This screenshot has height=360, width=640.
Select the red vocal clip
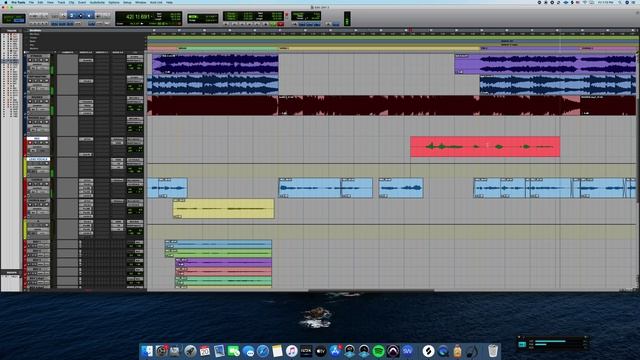click(485, 147)
